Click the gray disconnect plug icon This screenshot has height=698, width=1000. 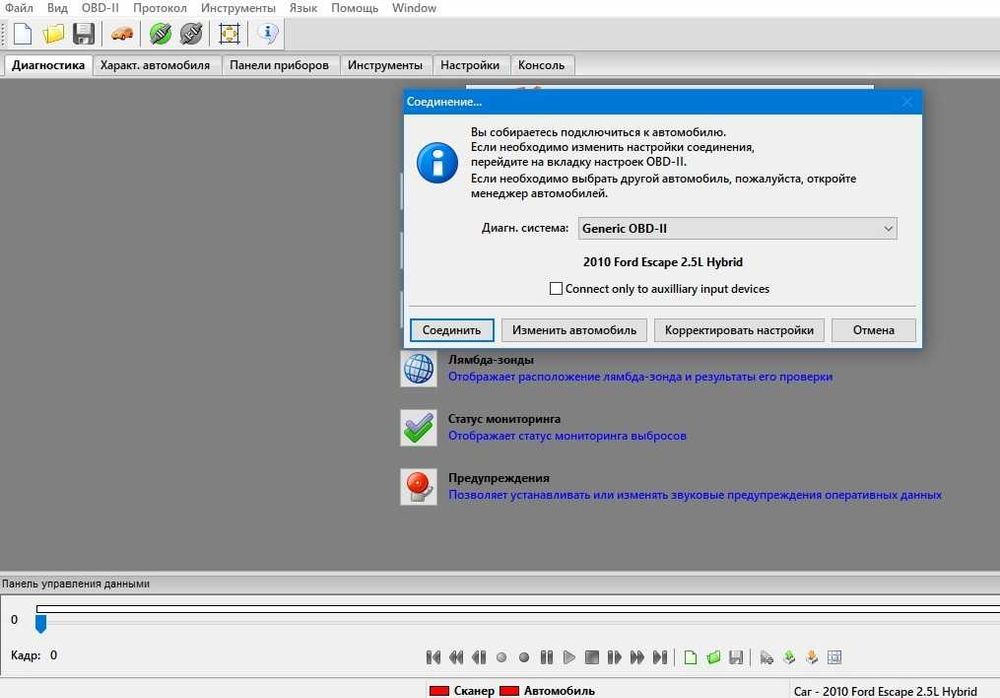pyautogui.click(x=191, y=34)
